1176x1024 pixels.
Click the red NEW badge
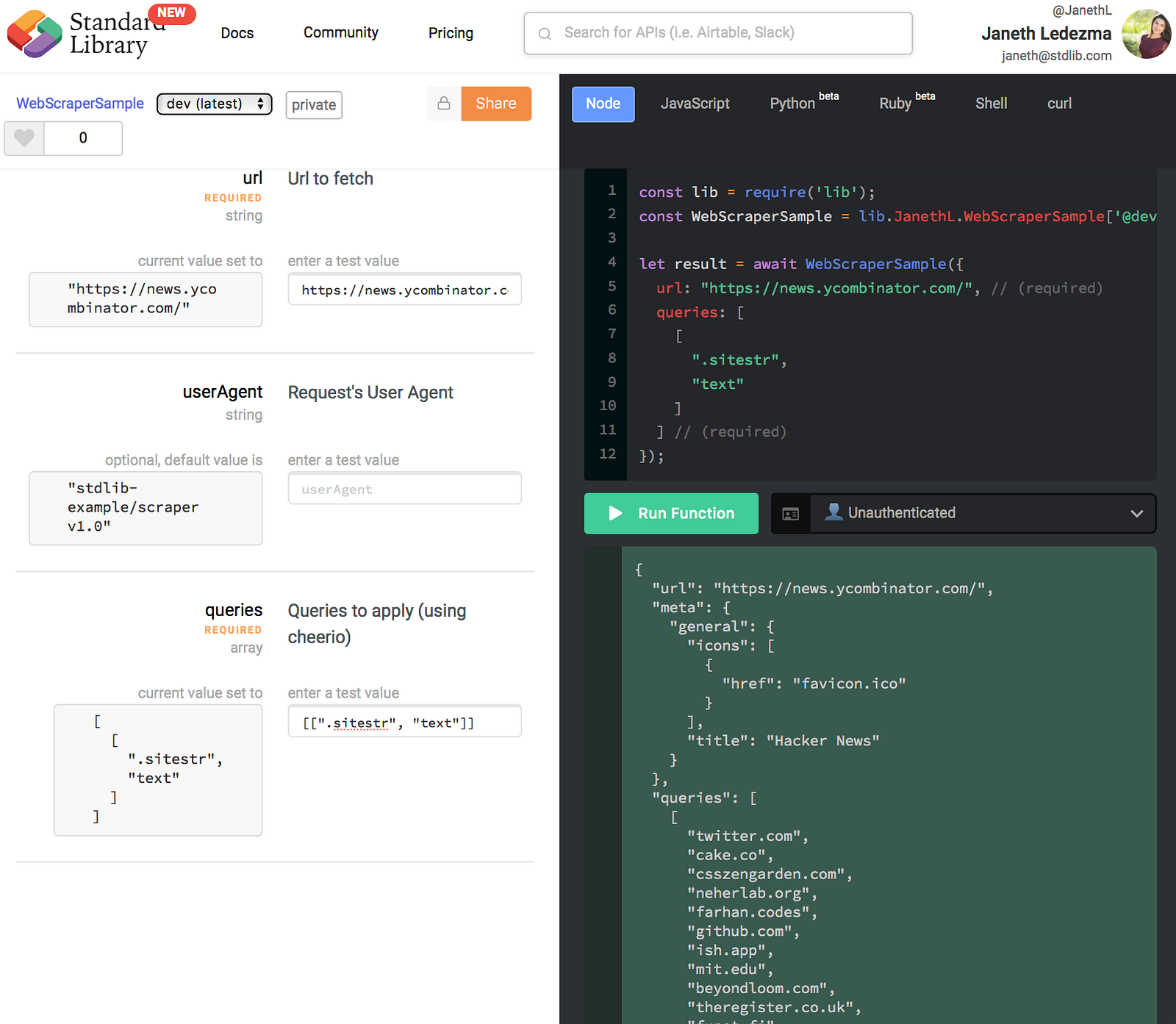click(x=171, y=13)
